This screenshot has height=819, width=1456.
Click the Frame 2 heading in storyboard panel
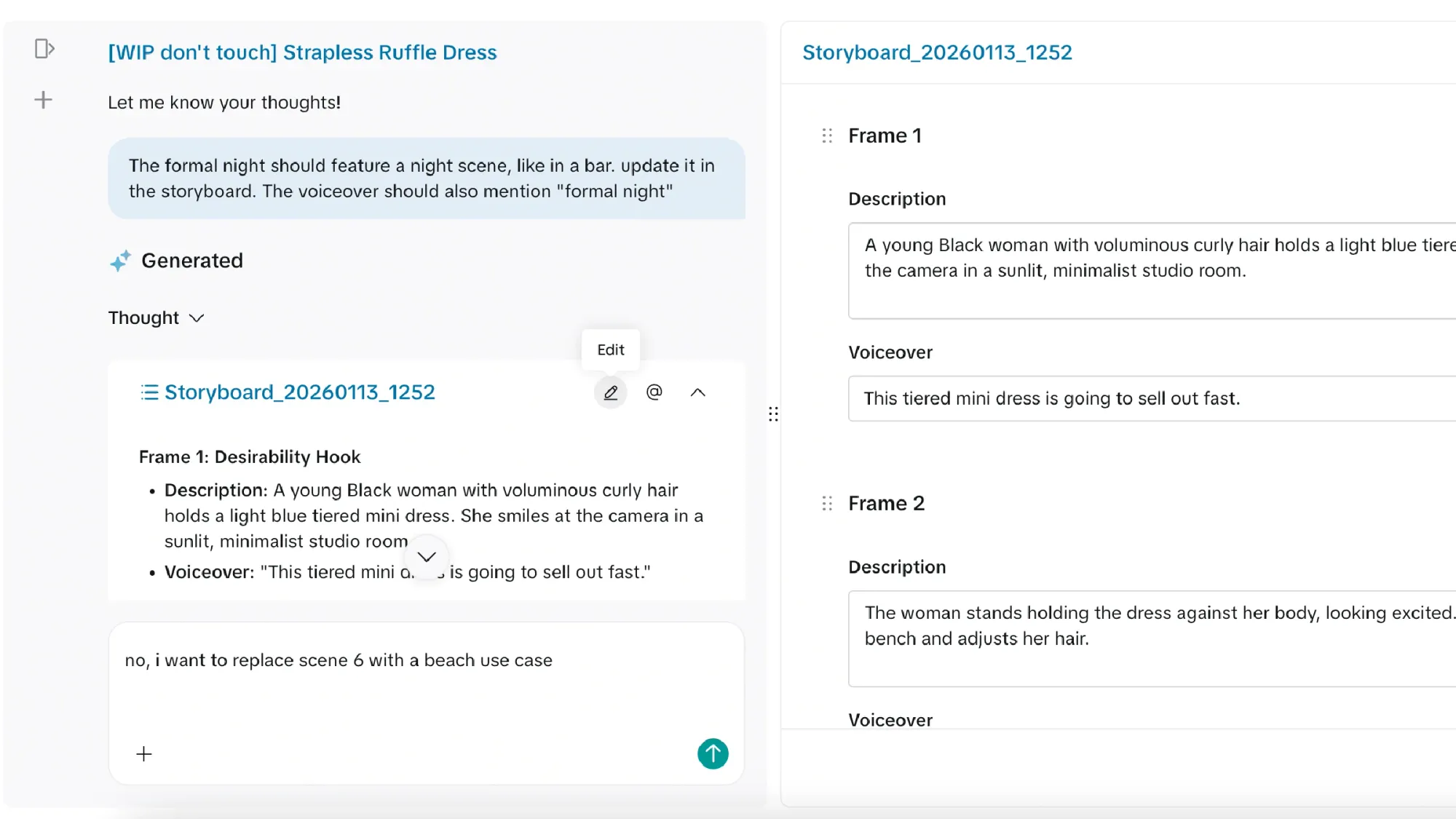(886, 504)
